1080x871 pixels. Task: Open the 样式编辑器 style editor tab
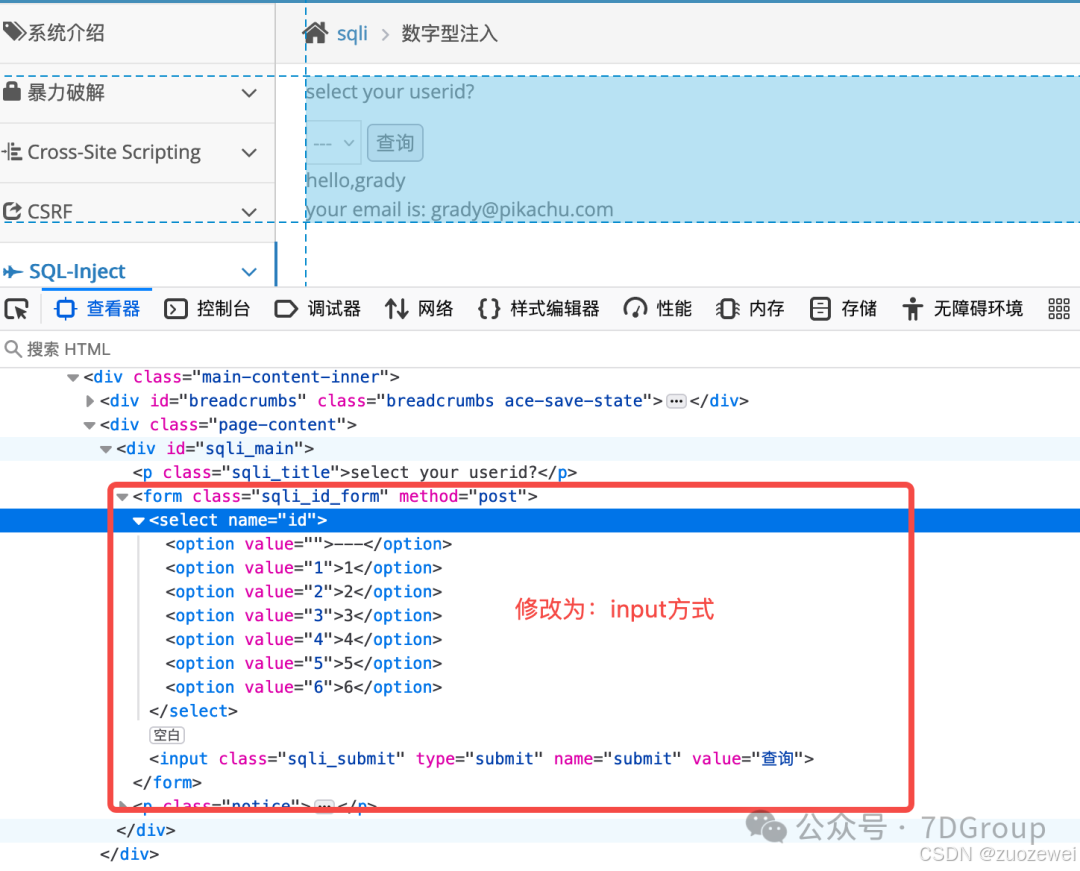pyautogui.click(x=539, y=308)
